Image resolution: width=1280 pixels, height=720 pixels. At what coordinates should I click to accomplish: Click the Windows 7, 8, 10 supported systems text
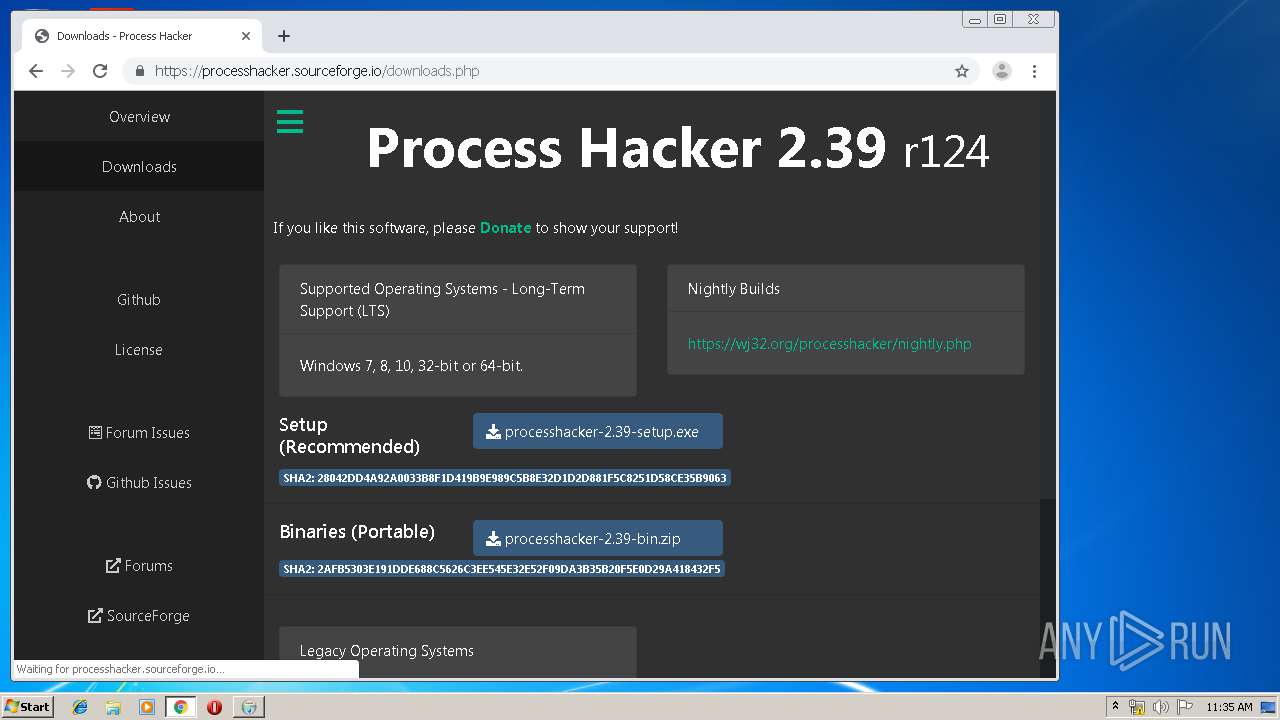pyautogui.click(x=411, y=366)
